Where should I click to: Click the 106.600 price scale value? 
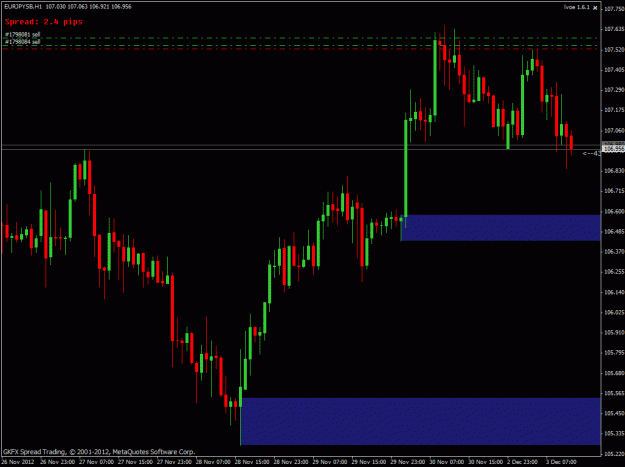click(614, 211)
